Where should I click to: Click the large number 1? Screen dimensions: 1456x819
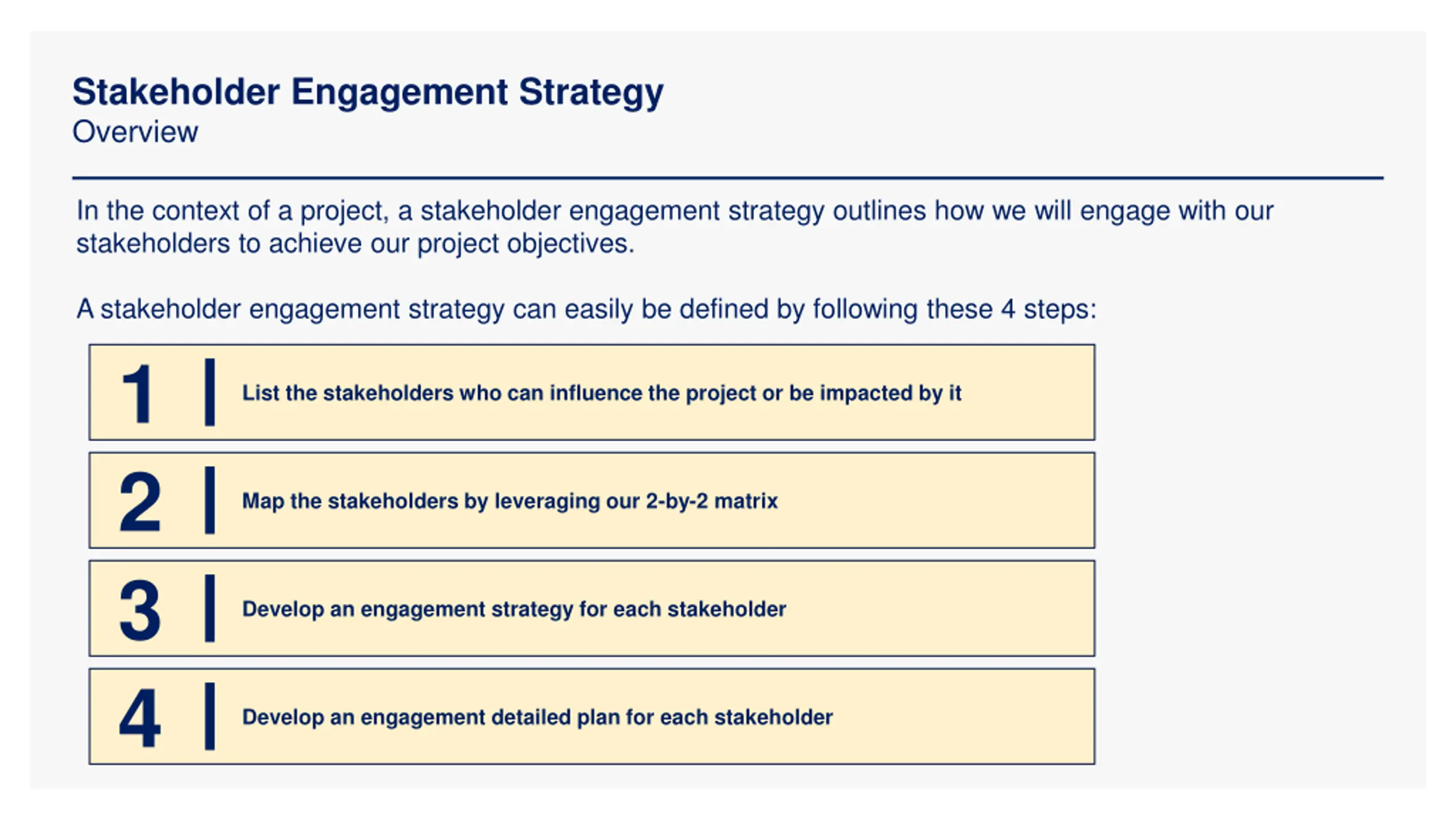[x=138, y=393]
